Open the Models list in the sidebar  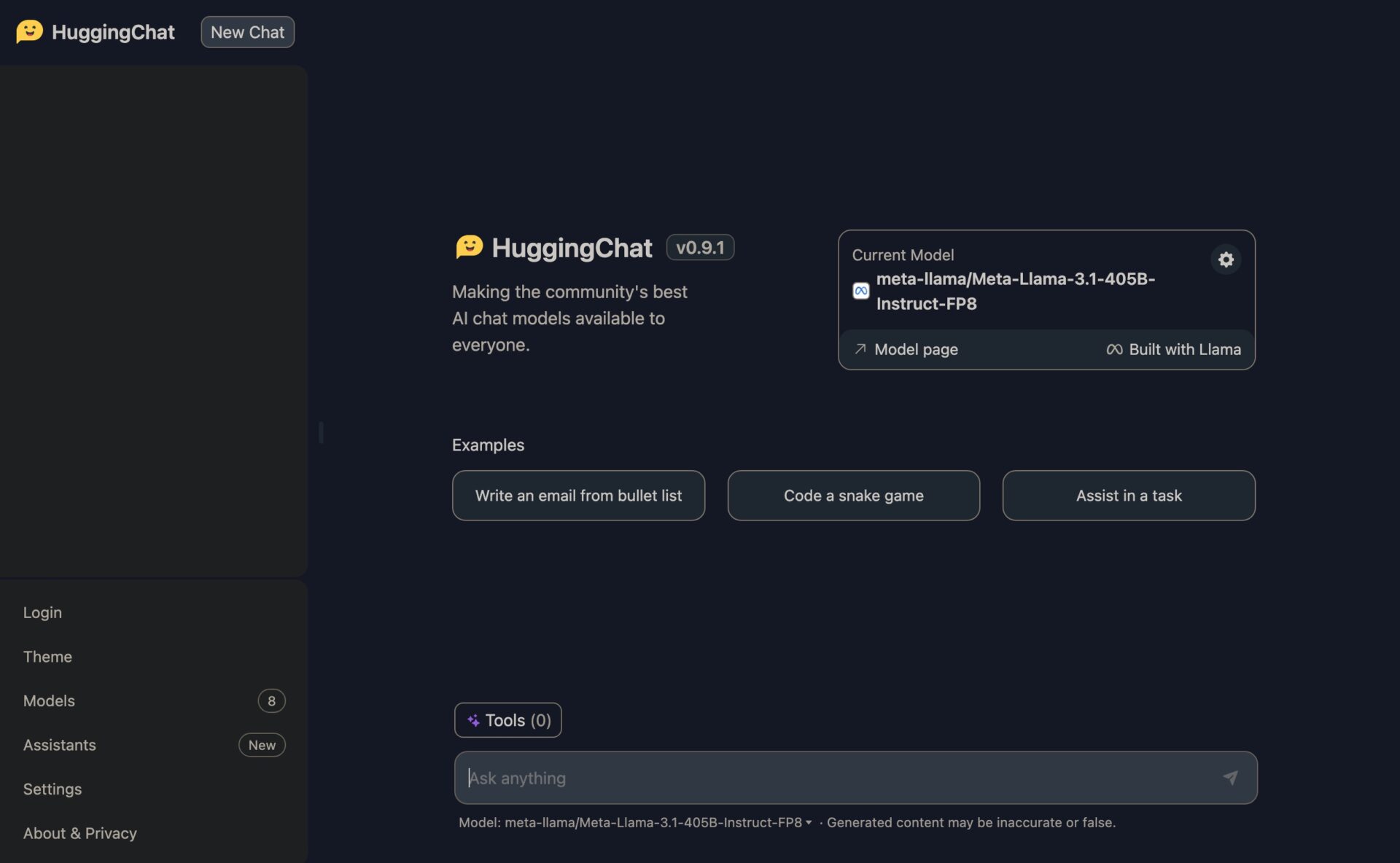154,700
